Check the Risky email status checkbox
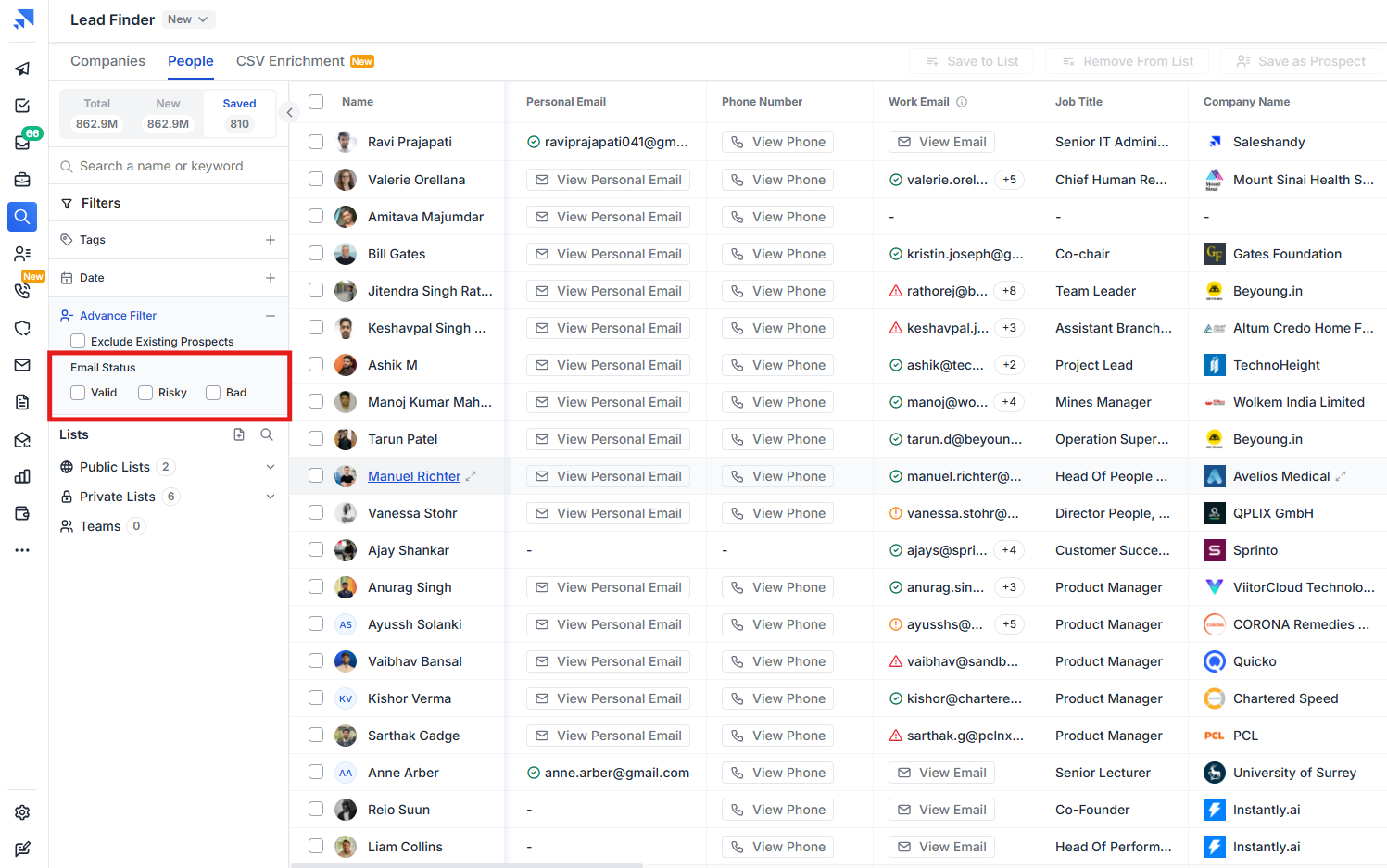Viewport: 1387px width, 868px height. 145,393
